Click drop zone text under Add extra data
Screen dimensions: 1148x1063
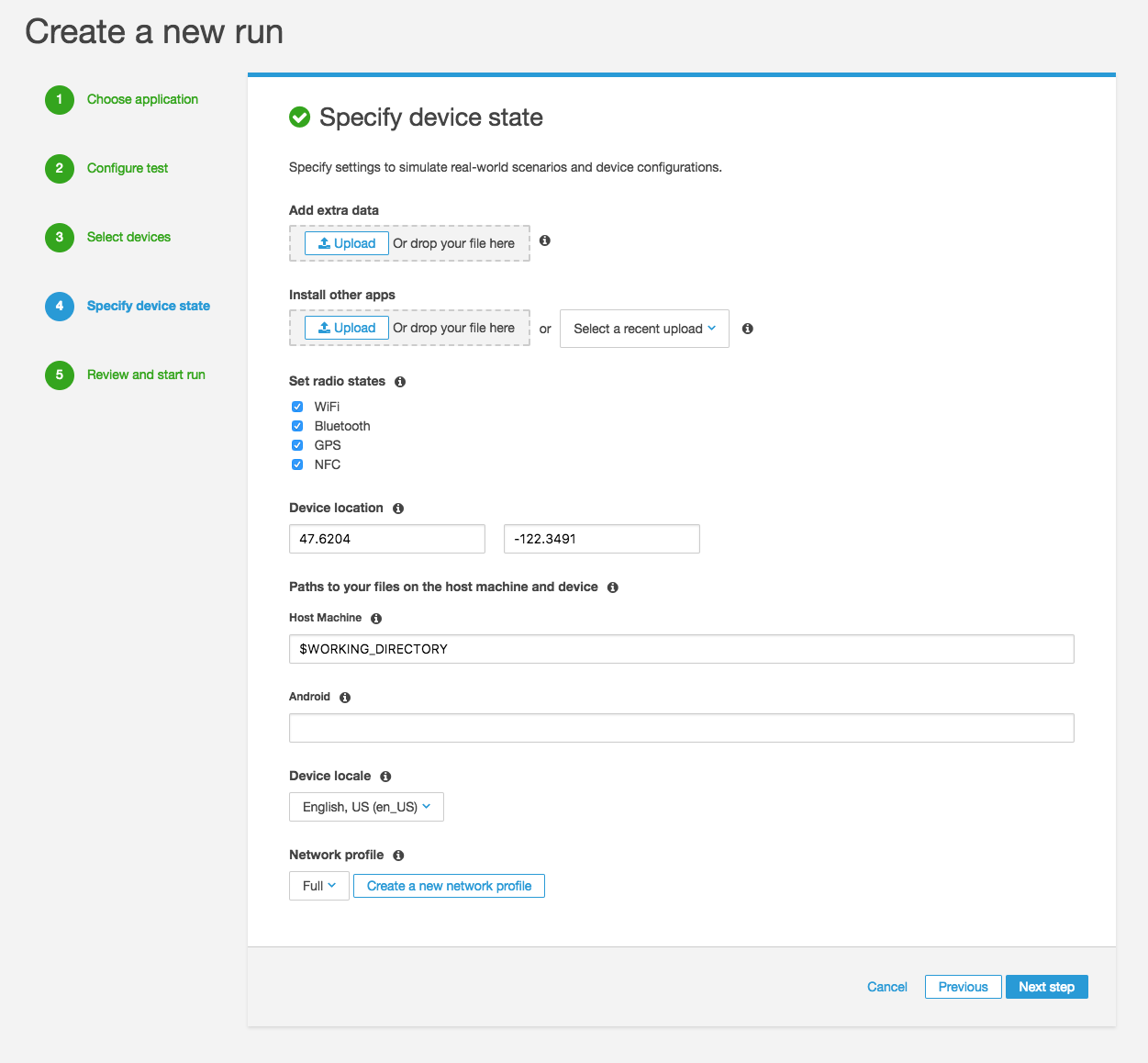(454, 243)
